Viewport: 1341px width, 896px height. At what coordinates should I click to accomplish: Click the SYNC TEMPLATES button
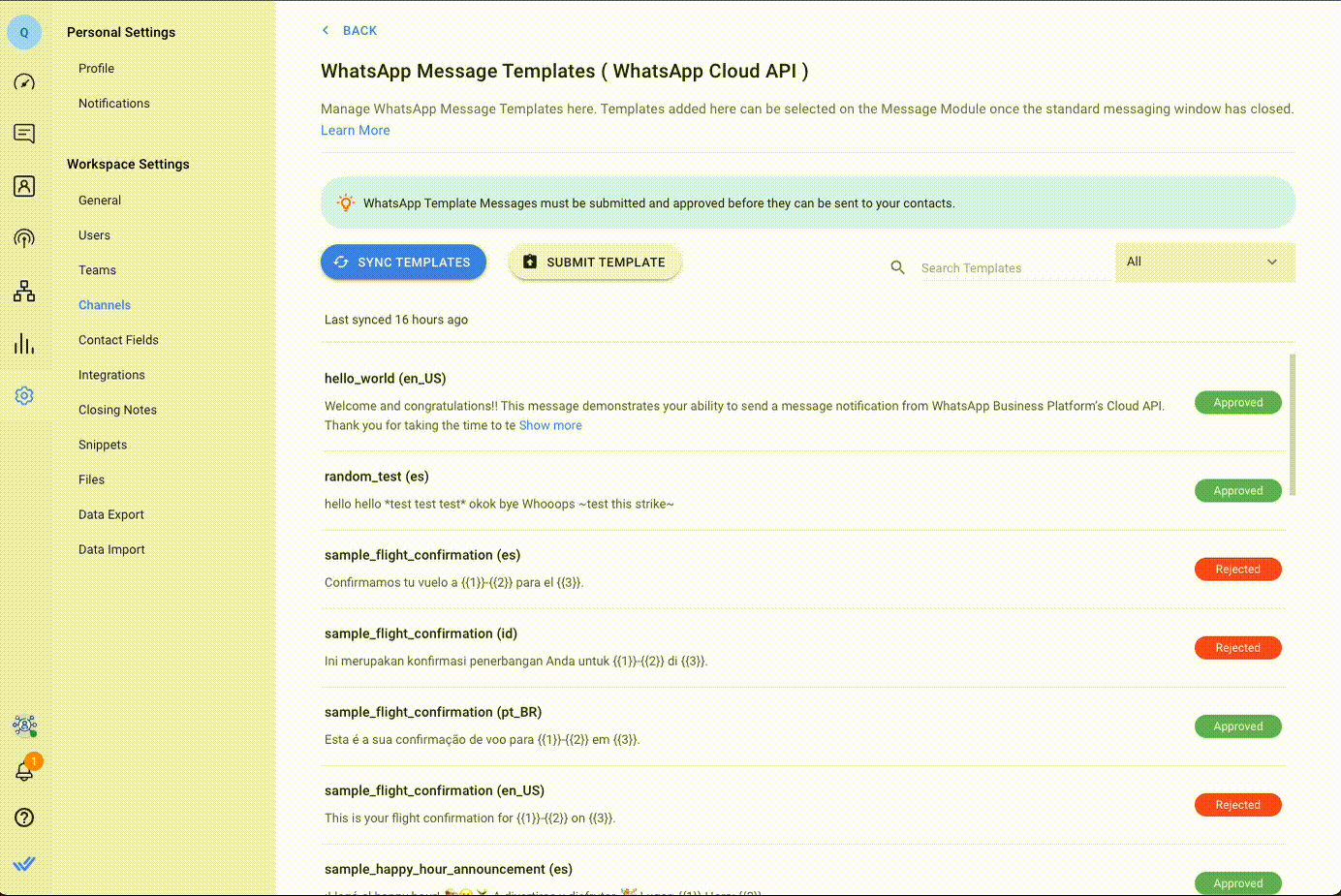[x=403, y=262]
